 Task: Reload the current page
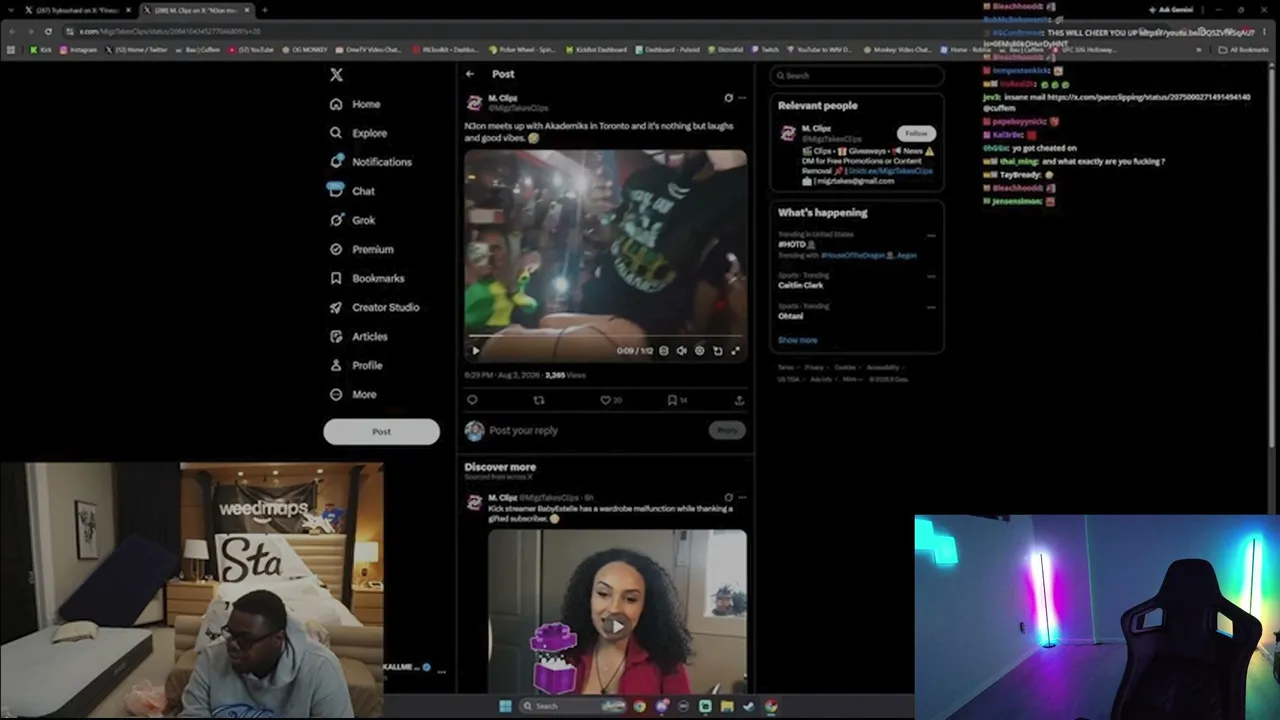(48, 31)
